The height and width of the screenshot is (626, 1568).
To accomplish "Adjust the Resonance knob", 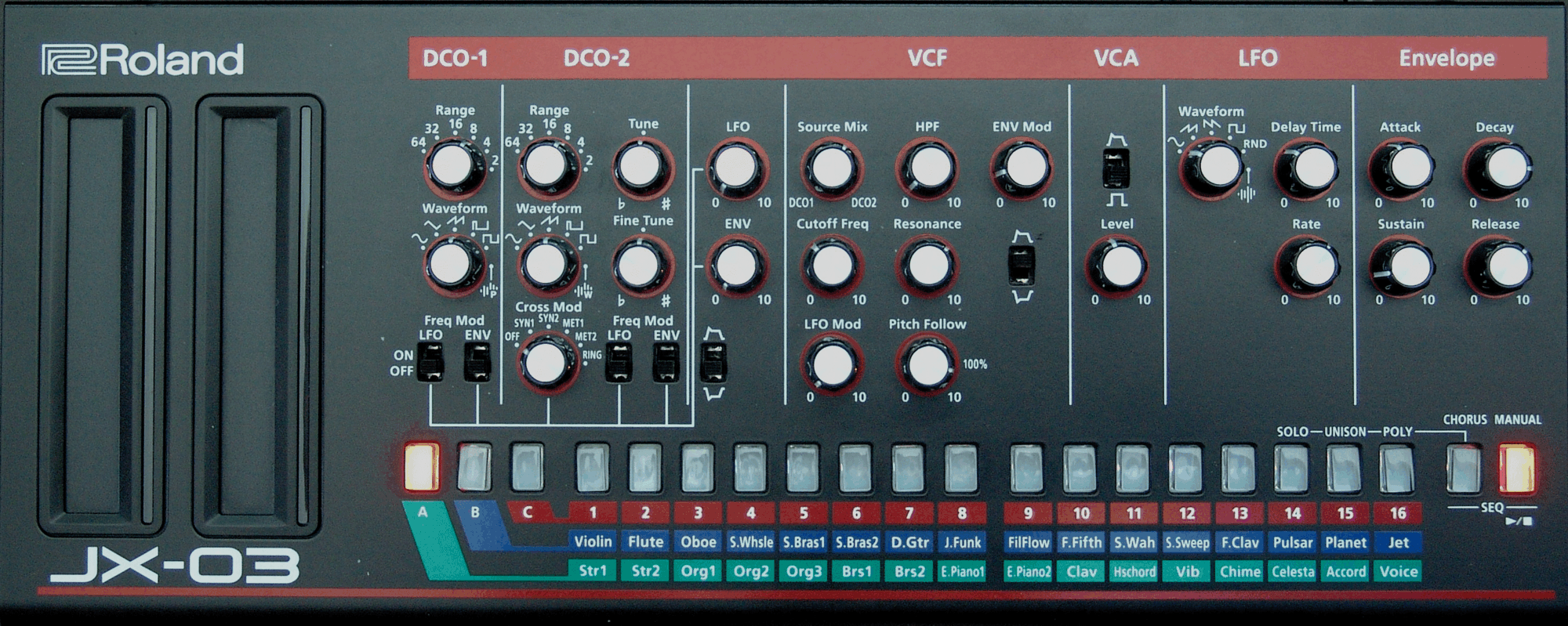I will (x=927, y=265).
